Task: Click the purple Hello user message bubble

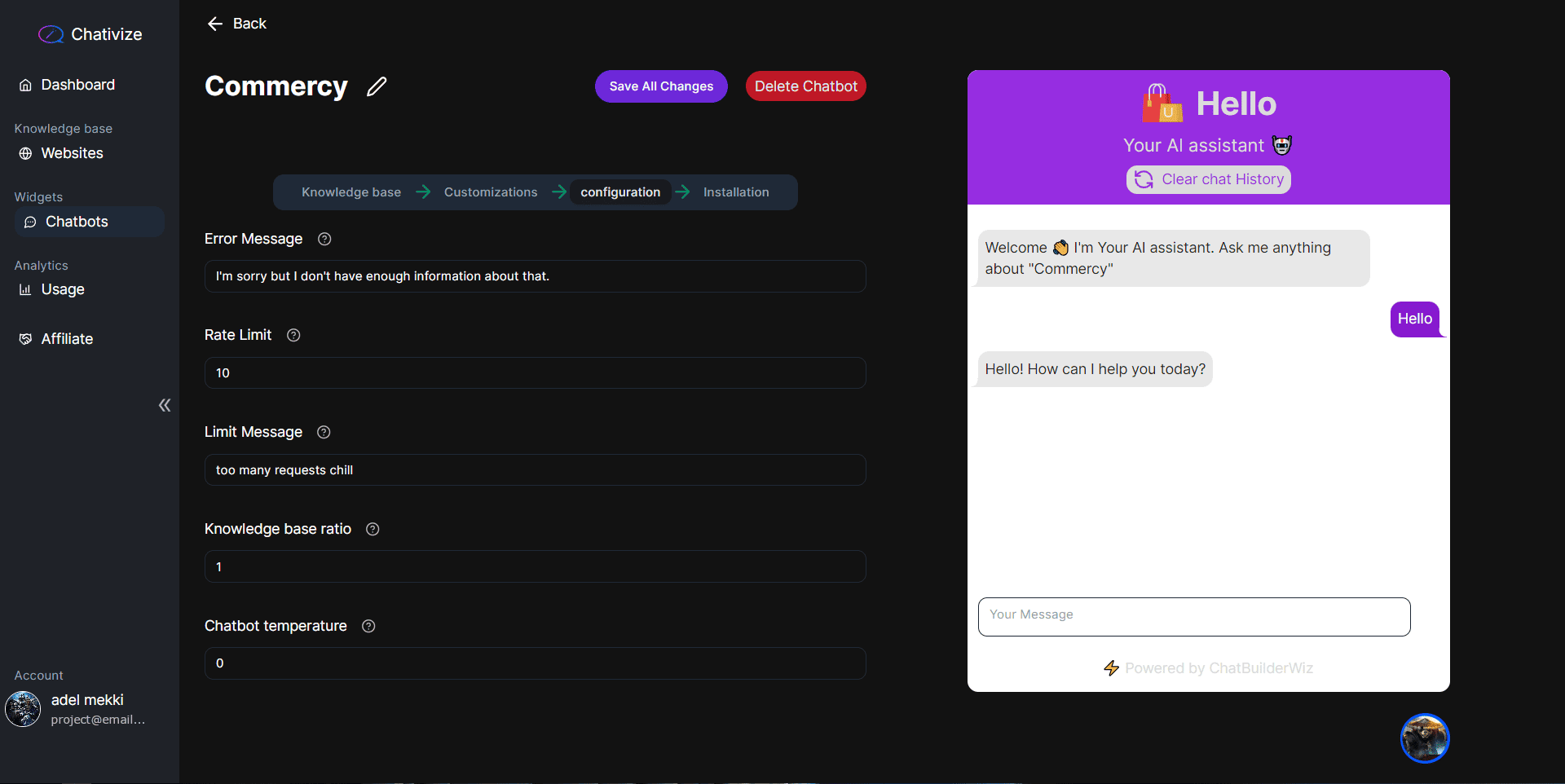Action: [1415, 319]
